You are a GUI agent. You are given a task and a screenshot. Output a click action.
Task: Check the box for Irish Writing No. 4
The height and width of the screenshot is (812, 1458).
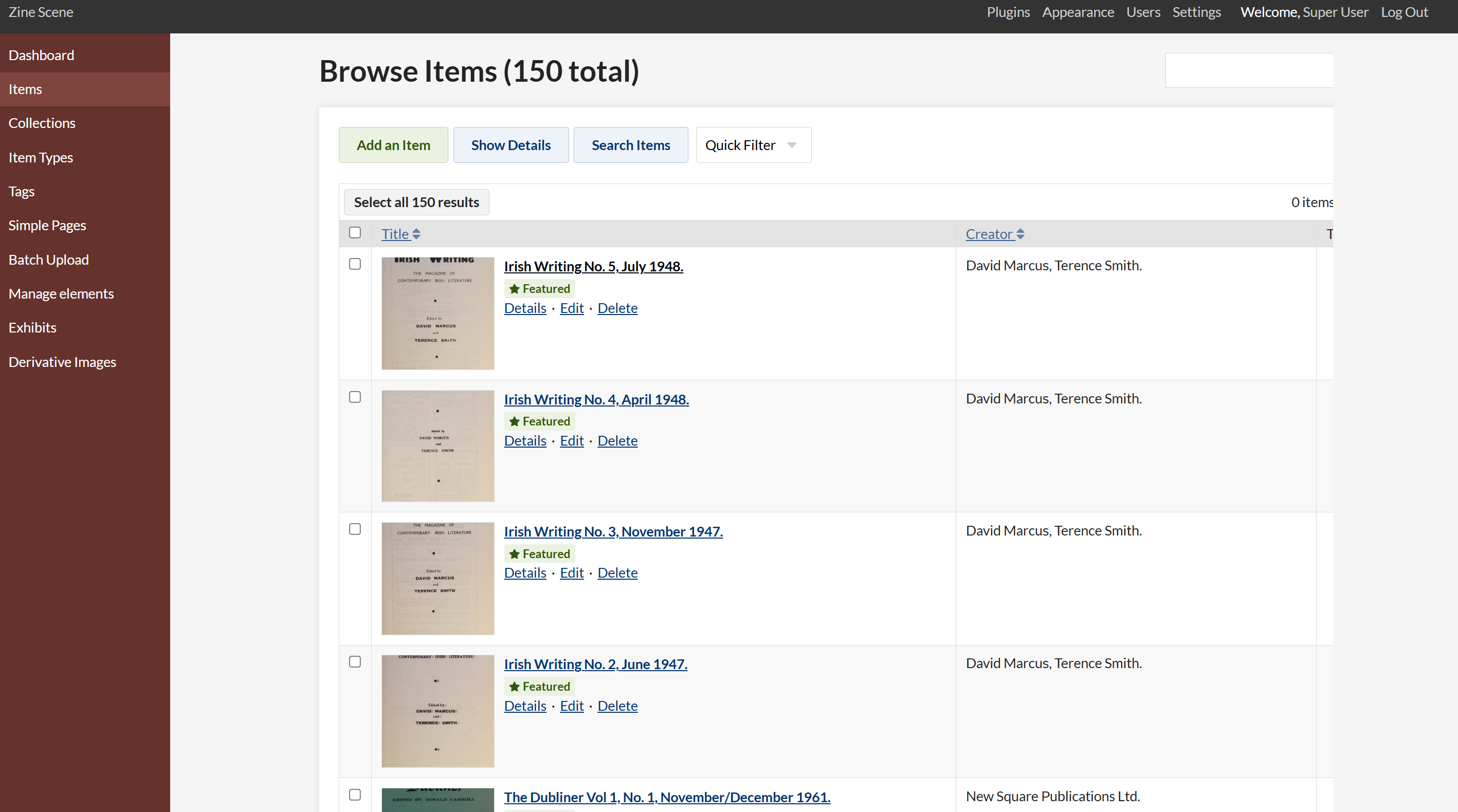(355, 397)
